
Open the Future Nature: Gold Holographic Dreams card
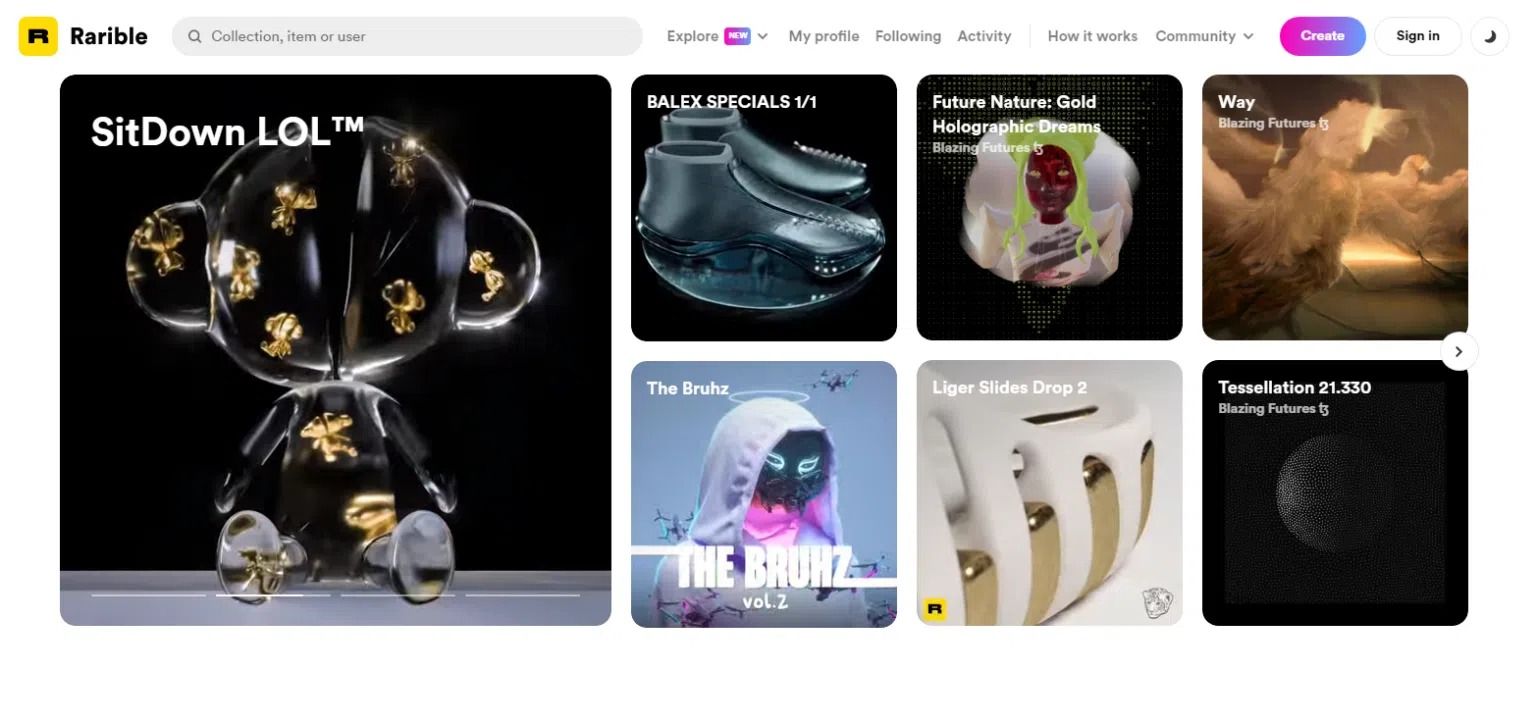point(1049,208)
